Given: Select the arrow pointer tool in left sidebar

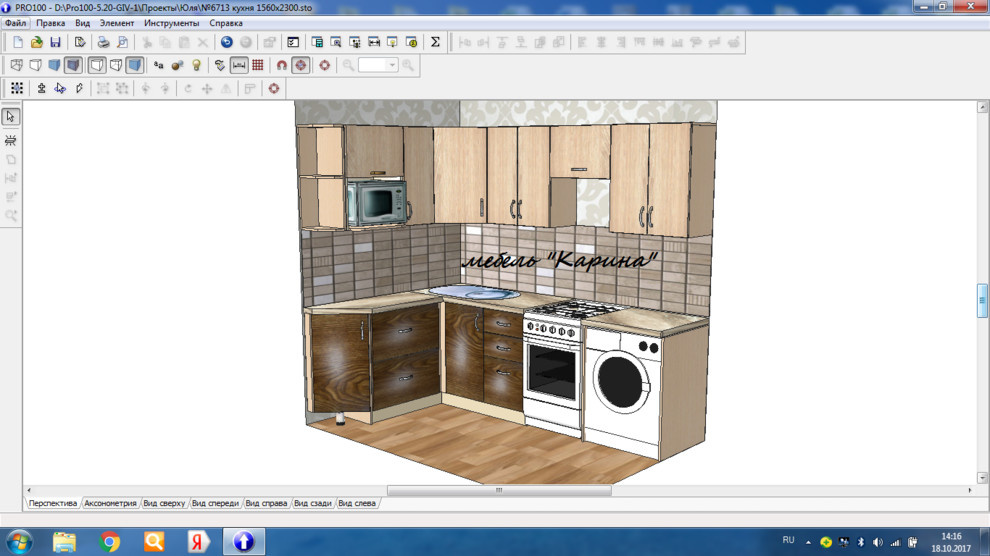Looking at the screenshot, I should [11, 116].
